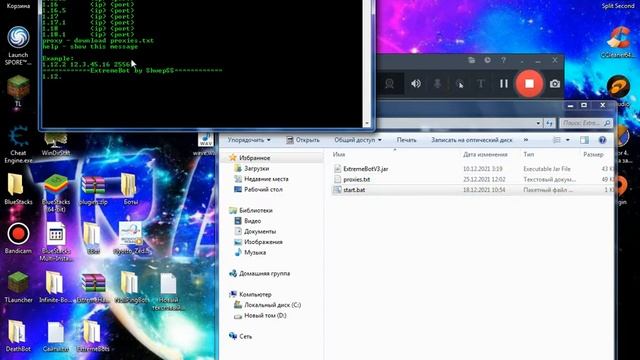Open Документы library
The height and width of the screenshot is (360, 640).
pos(260,231)
